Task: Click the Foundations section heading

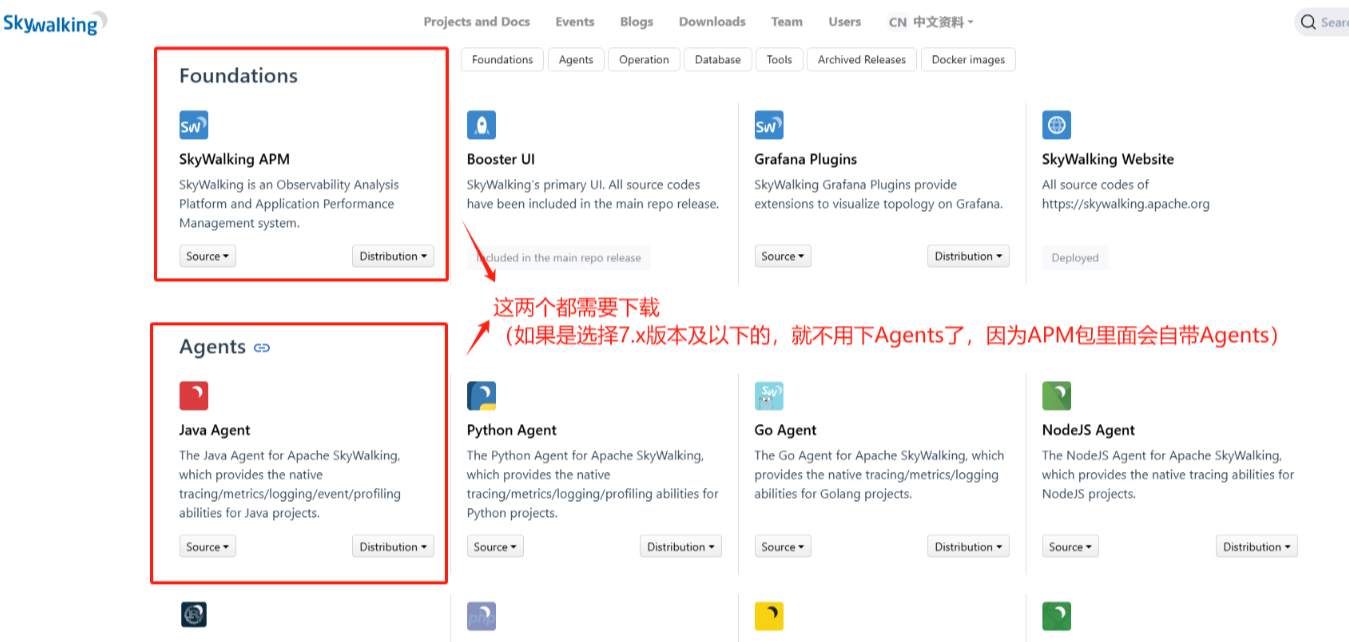Action: pyautogui.click(x=238, y=76)
